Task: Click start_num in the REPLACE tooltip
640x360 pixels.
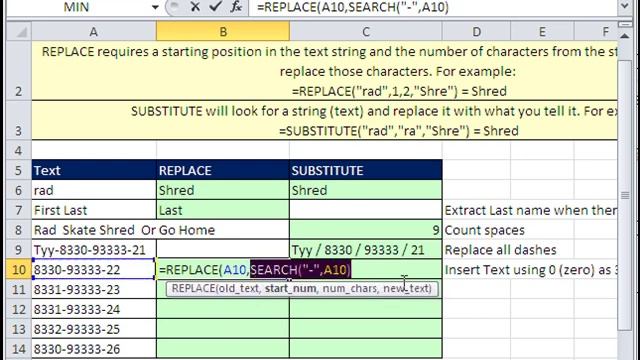Action: point(290,289)
